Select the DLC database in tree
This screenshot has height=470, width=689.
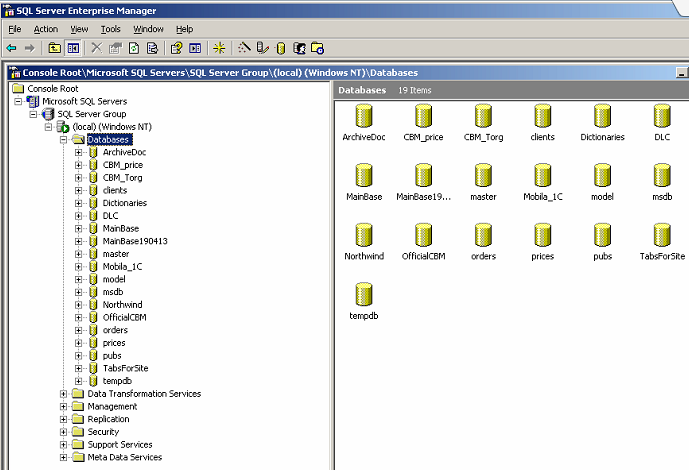pyautogui.click(x=110, y=216)
